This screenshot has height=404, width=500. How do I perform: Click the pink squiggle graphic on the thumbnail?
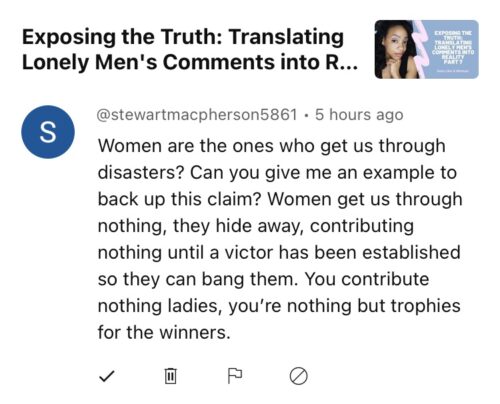(421, 49)
